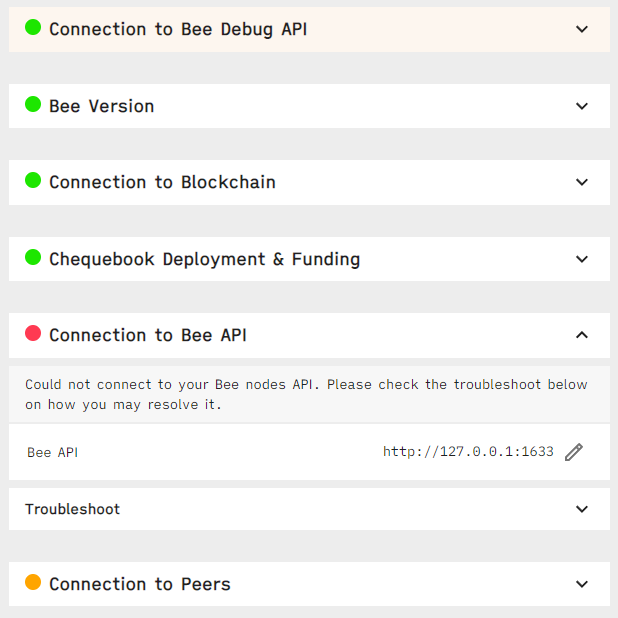The width and height of the screenshot is (618, 618).
Task: Expand the Troubleshoot section chevron
Action: point(582,509)
